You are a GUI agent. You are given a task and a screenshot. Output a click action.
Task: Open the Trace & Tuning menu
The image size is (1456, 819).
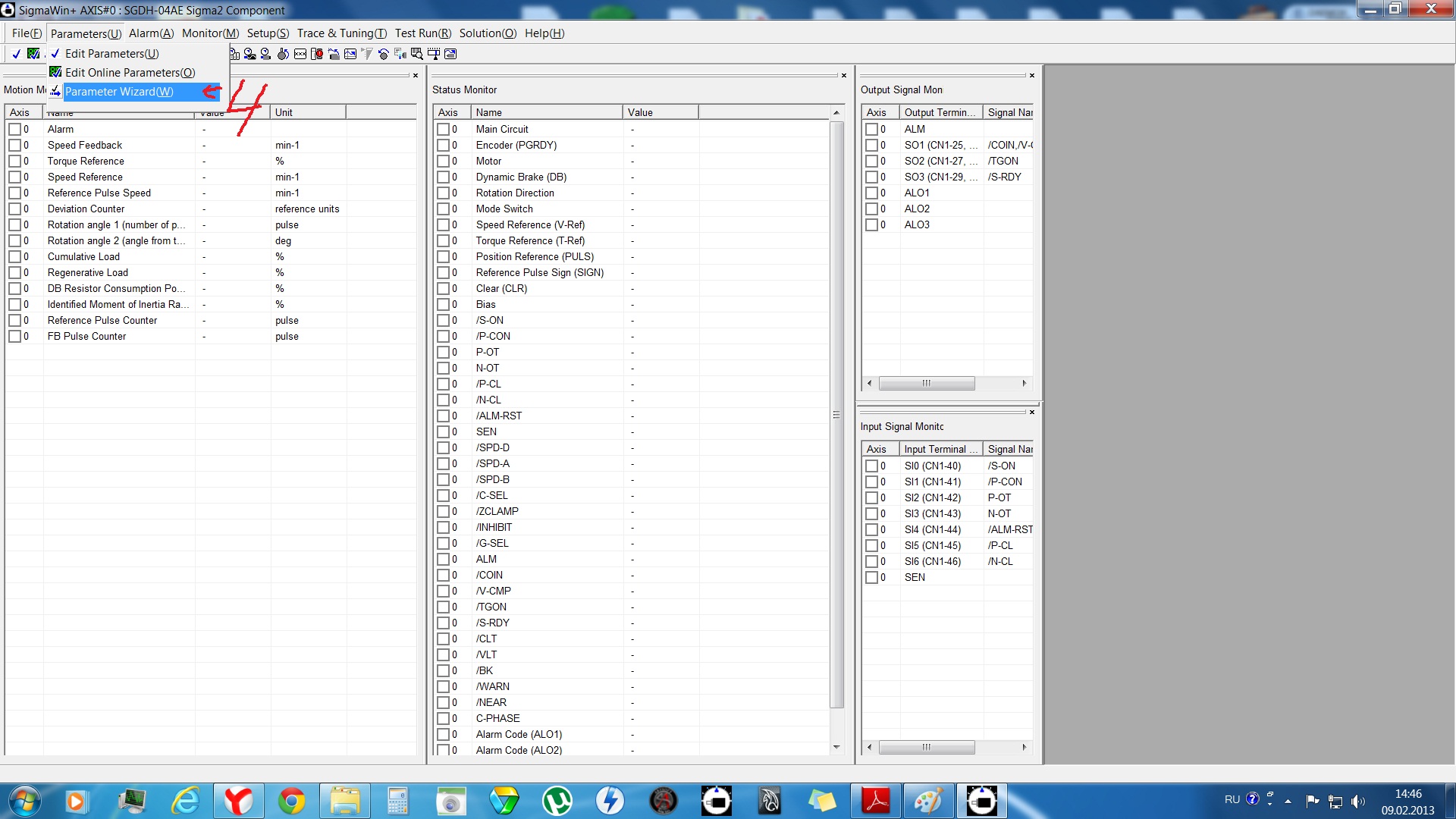click(341, 33)
